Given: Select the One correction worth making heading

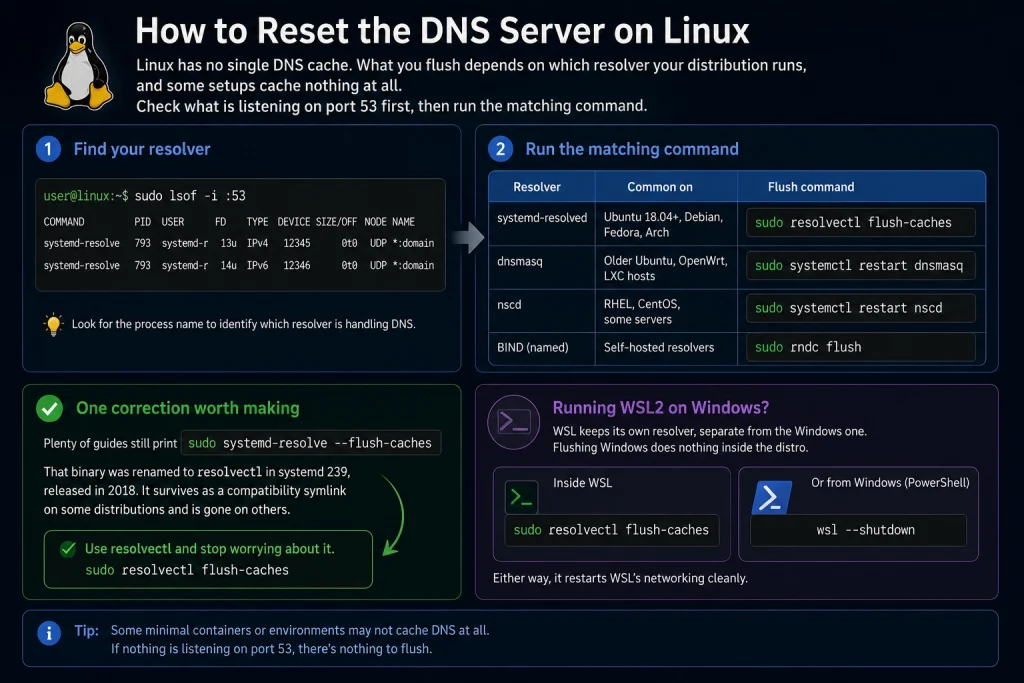Looking at the screenshot, I should tap(188, 408).
